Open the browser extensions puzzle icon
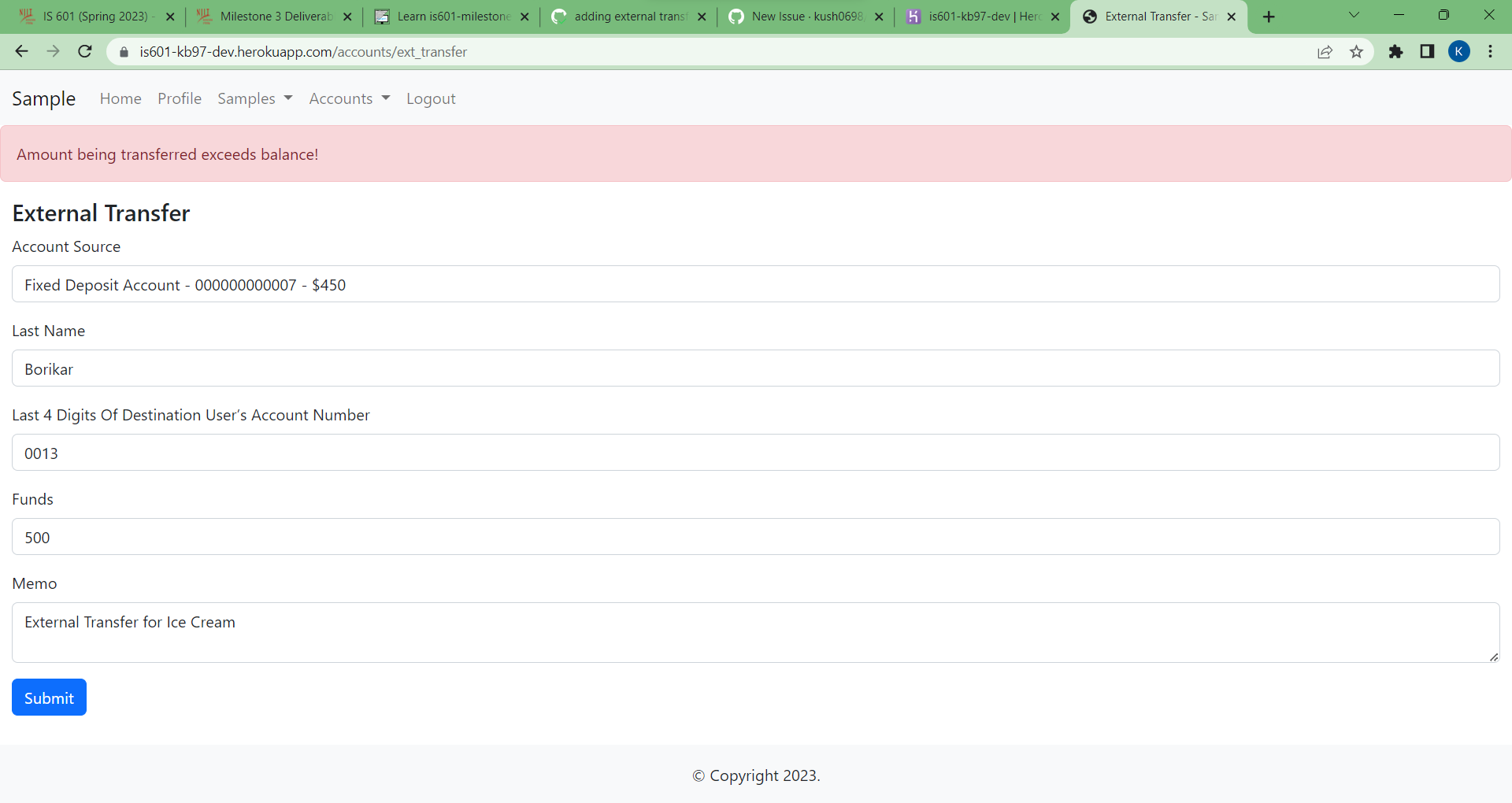This screenshot has height=803, width=1512. [x=1396, y=52]
